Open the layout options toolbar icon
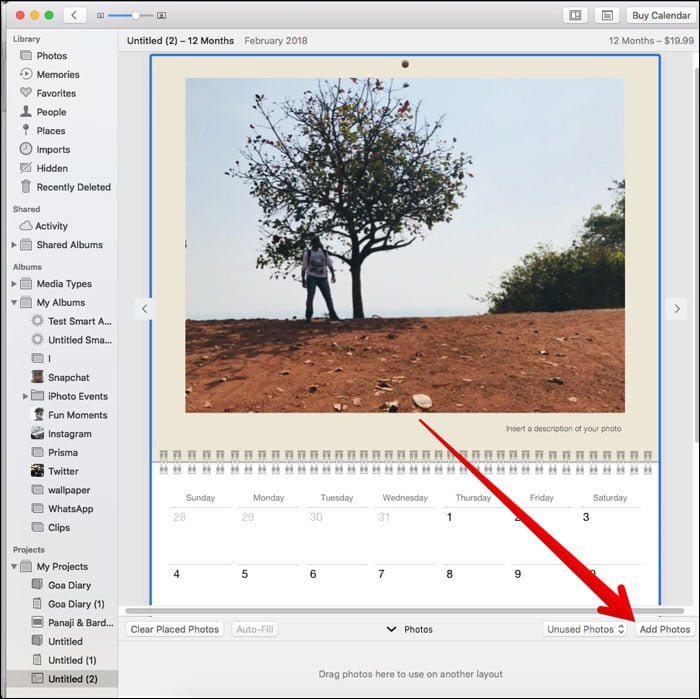This screenshot has height=699, width=700. [x=575, y=15]
